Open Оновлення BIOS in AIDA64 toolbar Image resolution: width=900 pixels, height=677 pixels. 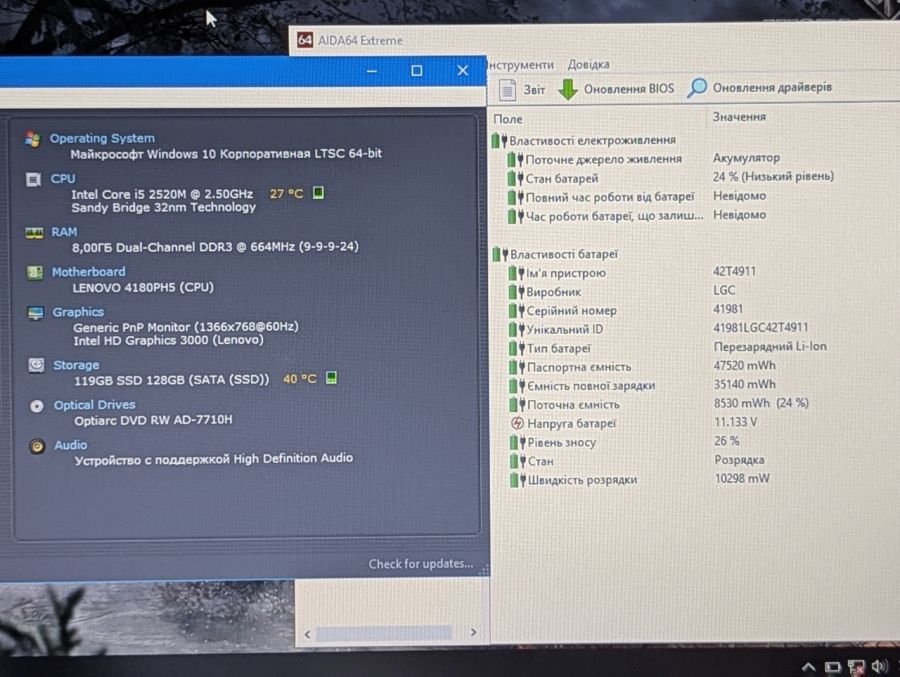coord(629,88)
